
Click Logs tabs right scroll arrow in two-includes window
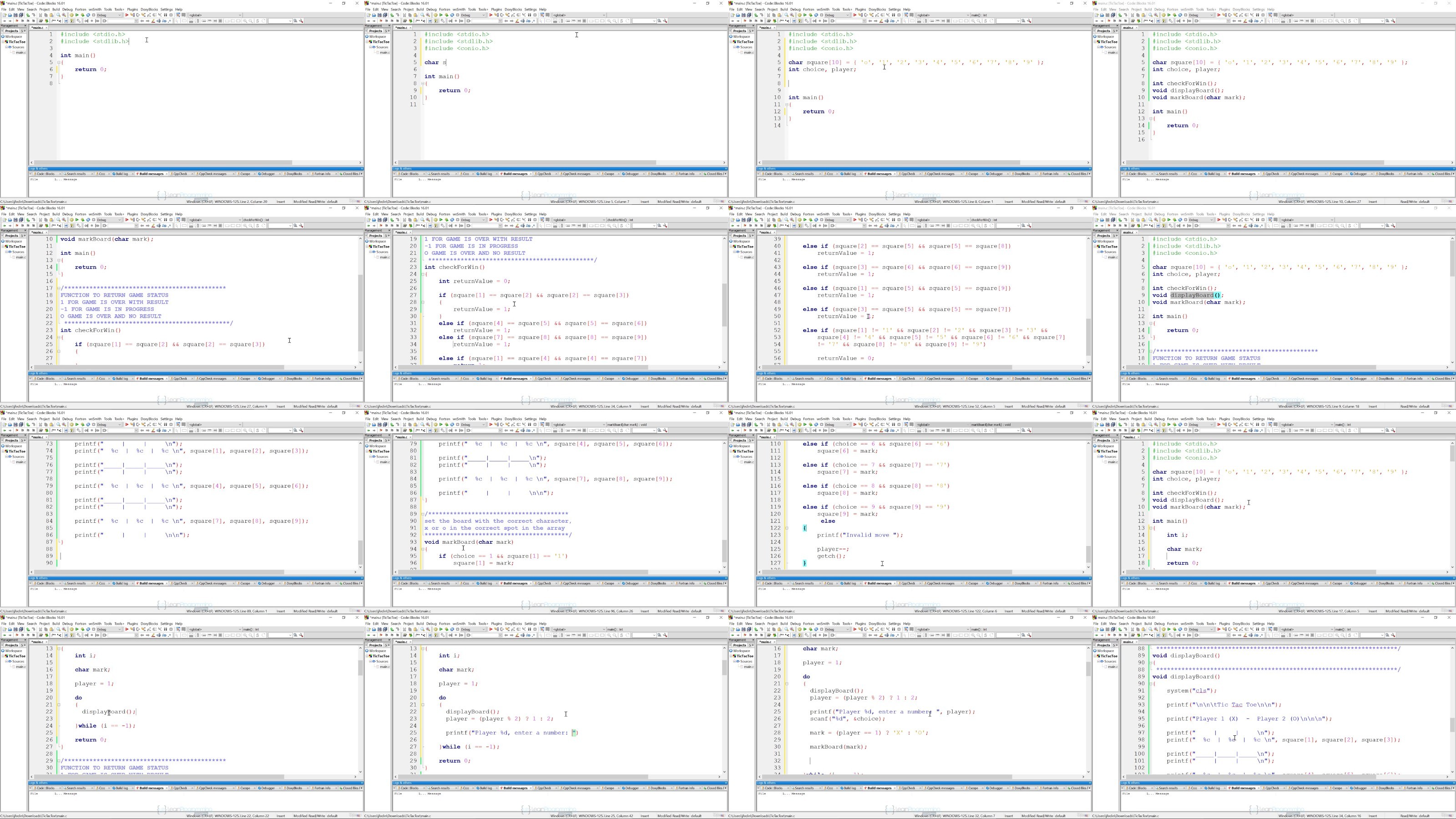point(362,173)
